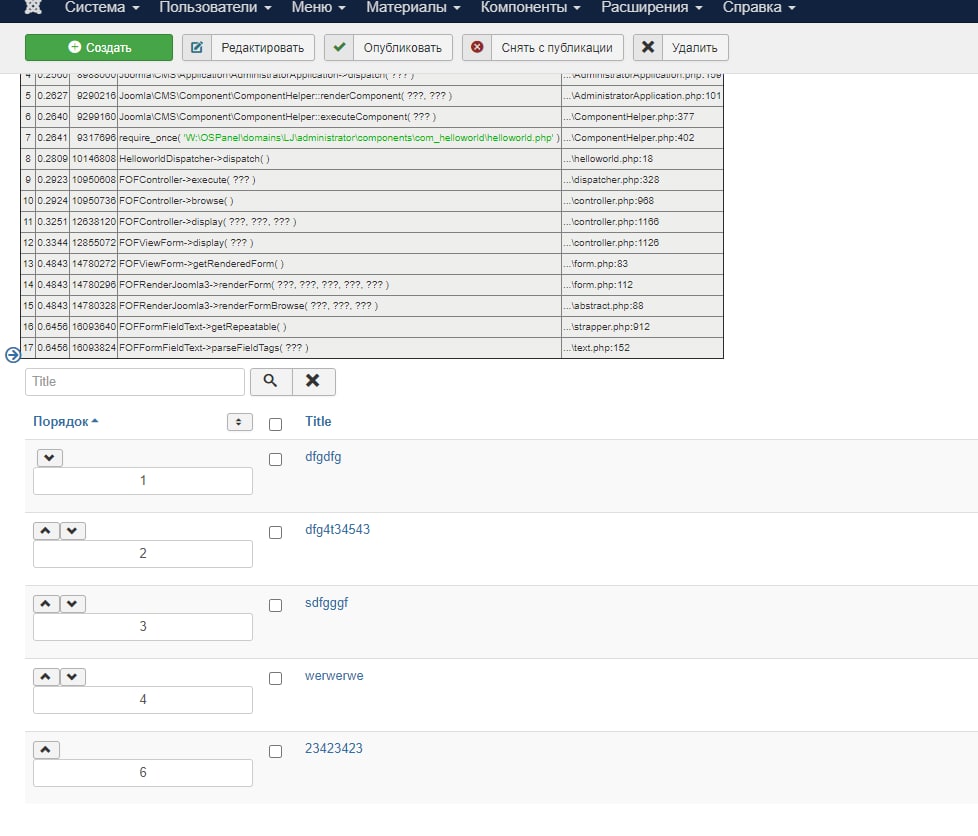Click the search magnifier icon button
This screenshot has height=836, width=978.
[271, 381]
